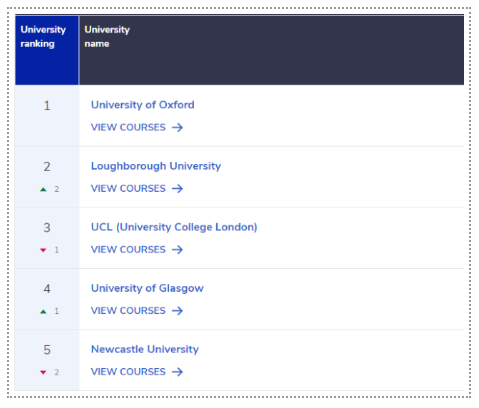
Task: Click the arrow icon beside Loughborough's View Courses
Action: pos(177,189)
